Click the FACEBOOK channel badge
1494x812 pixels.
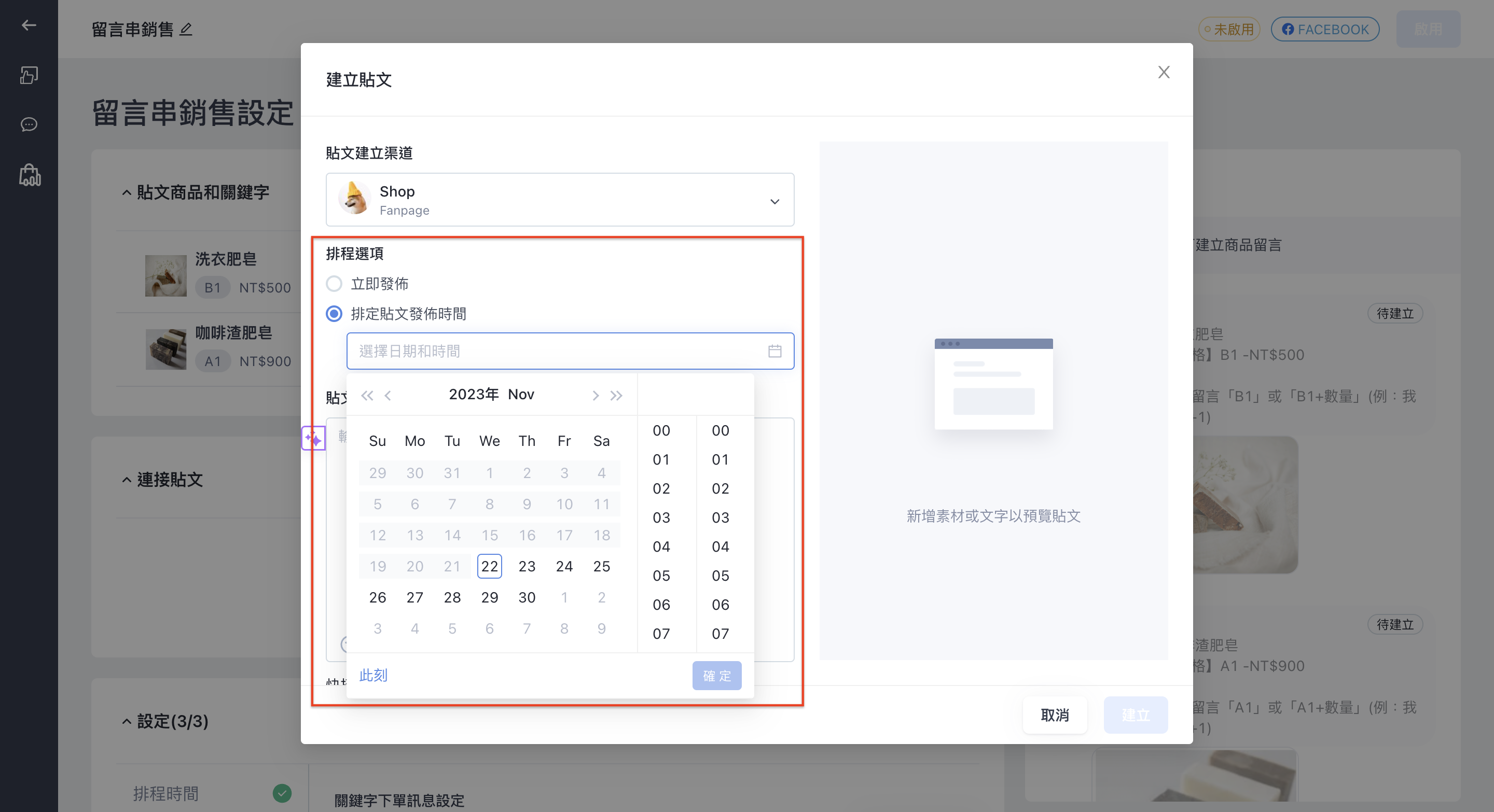point(1325,29)
